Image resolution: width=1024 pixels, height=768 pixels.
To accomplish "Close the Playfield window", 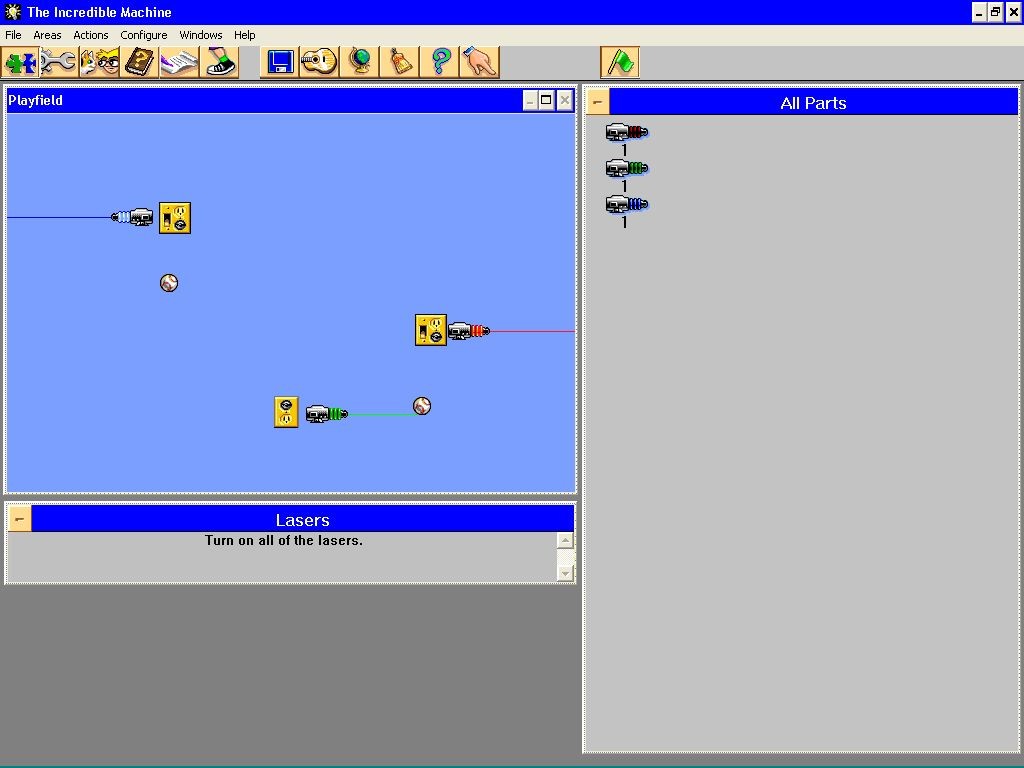I will (x=564, y=100).
